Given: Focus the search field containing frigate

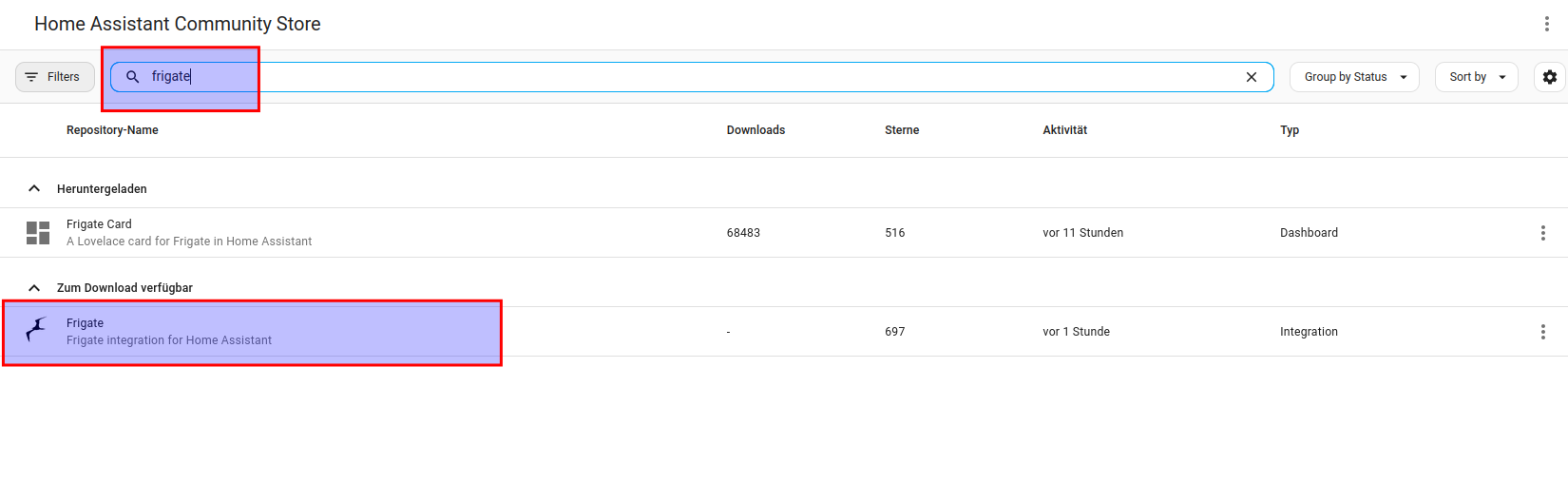Looking at the screenshot, I should [x=665, y=77].
